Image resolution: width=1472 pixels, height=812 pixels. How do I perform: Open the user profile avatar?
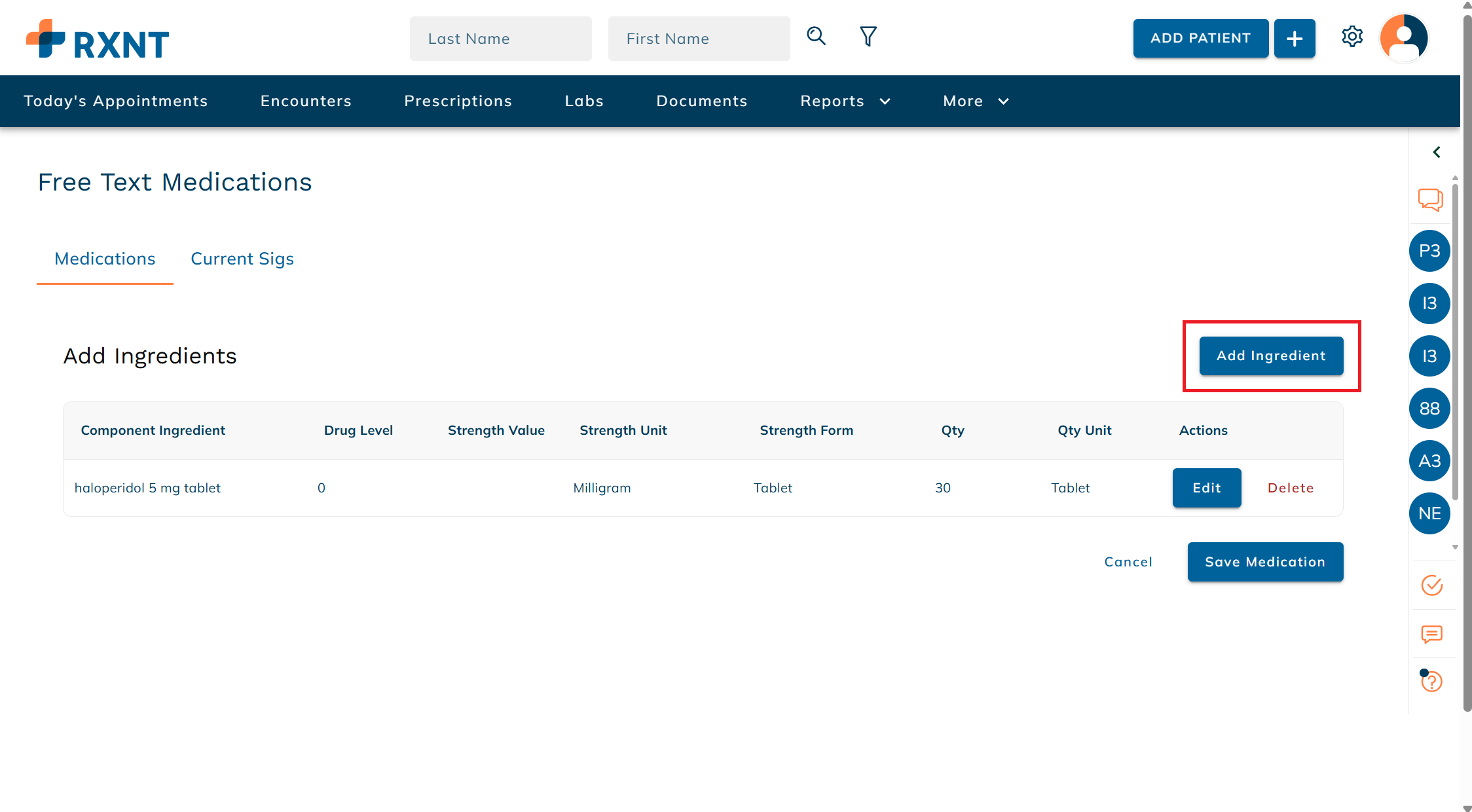[x=1403, y=38]
